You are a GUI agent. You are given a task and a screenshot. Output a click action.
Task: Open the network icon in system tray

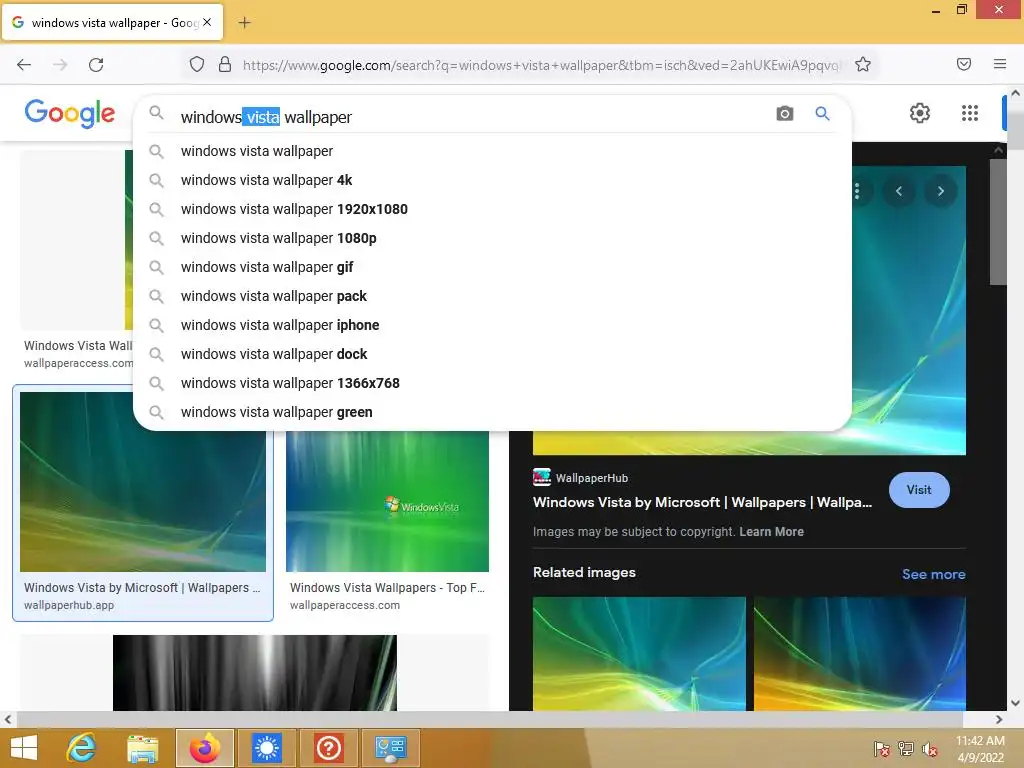[x=906, y=749]
